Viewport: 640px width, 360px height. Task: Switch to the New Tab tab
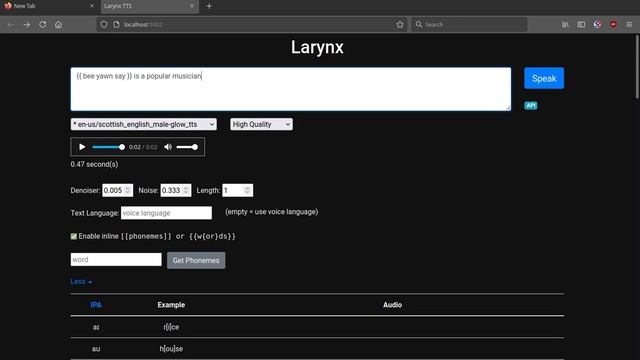click(x=49, y=6)
